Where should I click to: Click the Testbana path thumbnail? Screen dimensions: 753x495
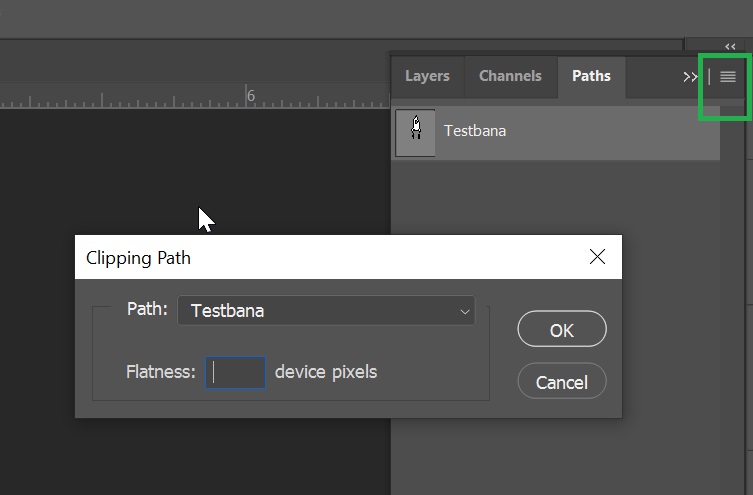416,132
